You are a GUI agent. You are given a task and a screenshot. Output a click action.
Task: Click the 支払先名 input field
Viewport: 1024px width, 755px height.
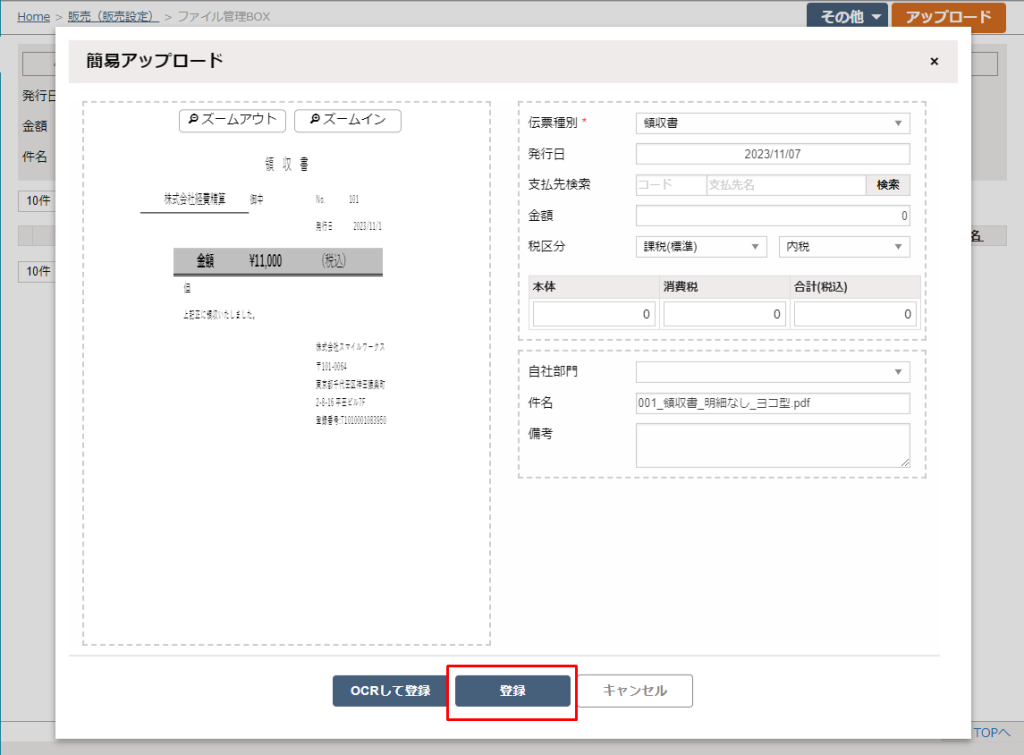pyautogui.click(x=786, y=185)
